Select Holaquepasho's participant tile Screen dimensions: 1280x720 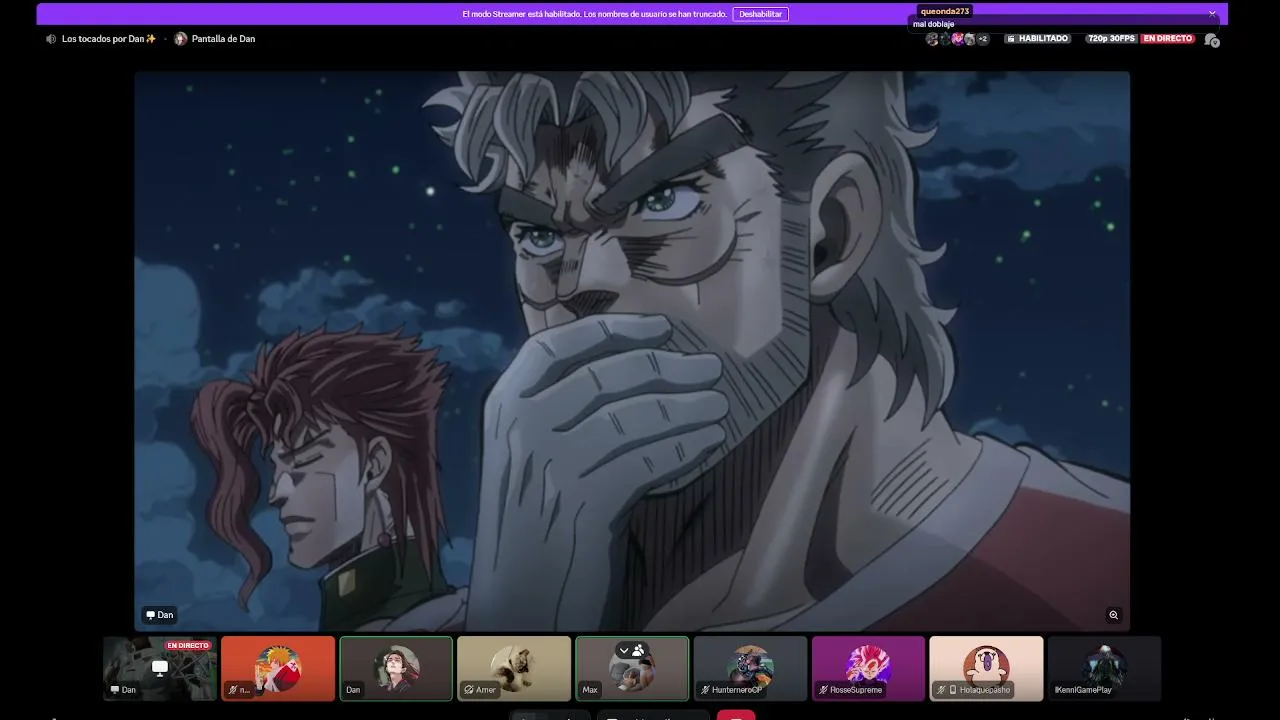pyautogui.click(x=986, y=668)
